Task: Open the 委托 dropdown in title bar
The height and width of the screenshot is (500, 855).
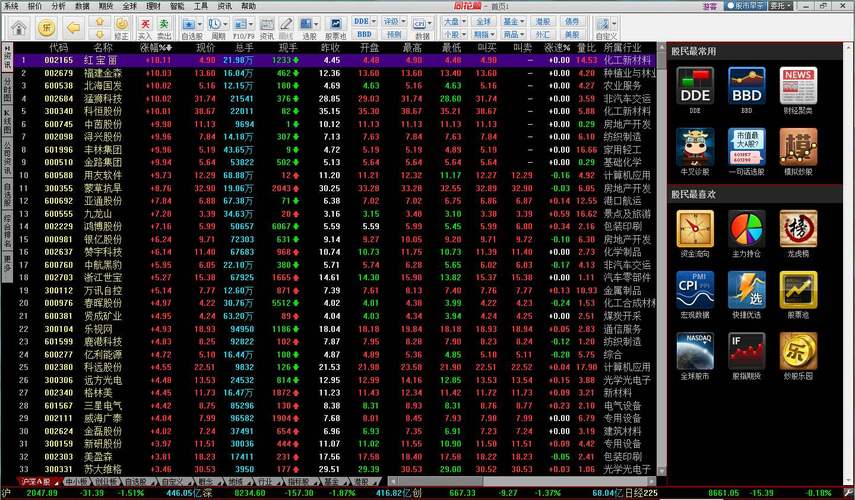Action: pos(781,5)
